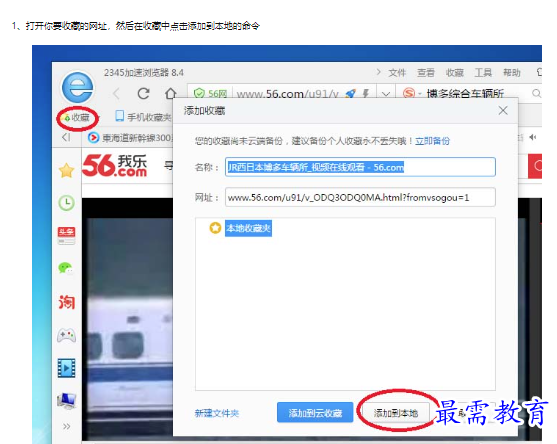The image size is (557, 444).
Task: Open the WeChat icon in the sidebar
Action: 66,269
